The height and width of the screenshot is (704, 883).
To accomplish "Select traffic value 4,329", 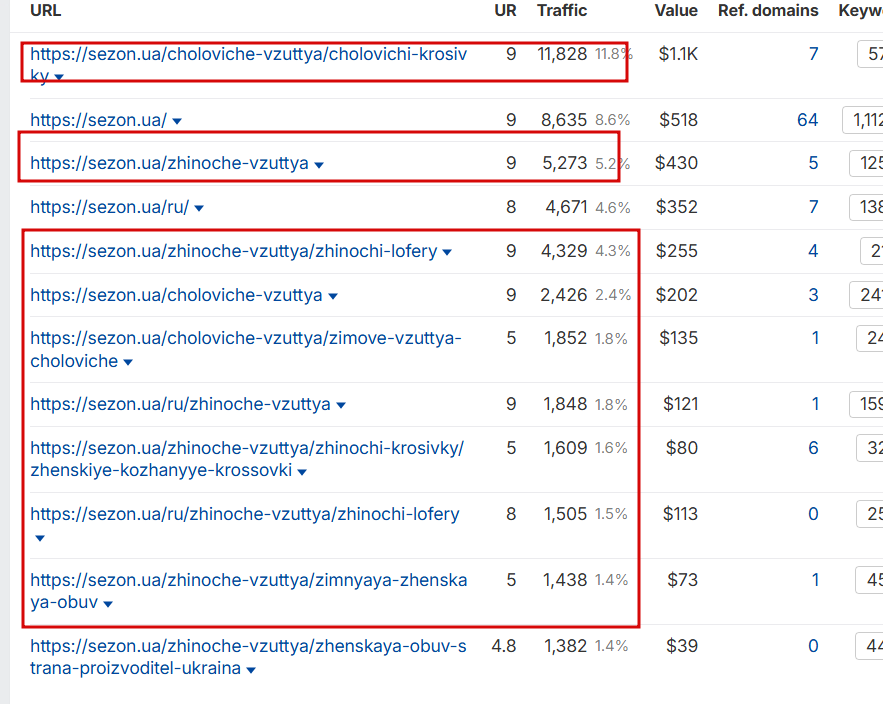I will pos(564,251).
